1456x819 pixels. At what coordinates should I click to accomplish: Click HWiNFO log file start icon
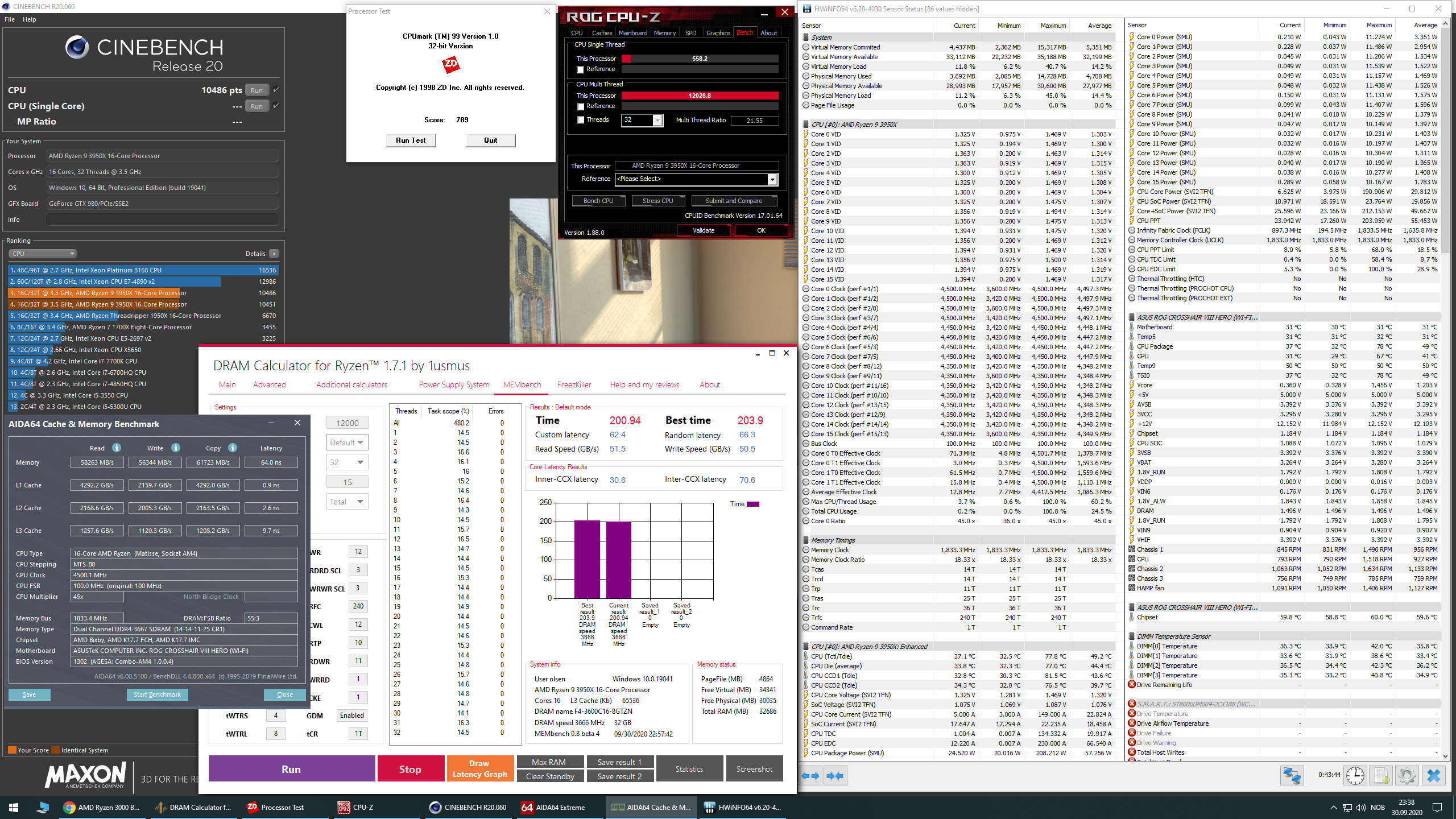[x=1381, y=776]
